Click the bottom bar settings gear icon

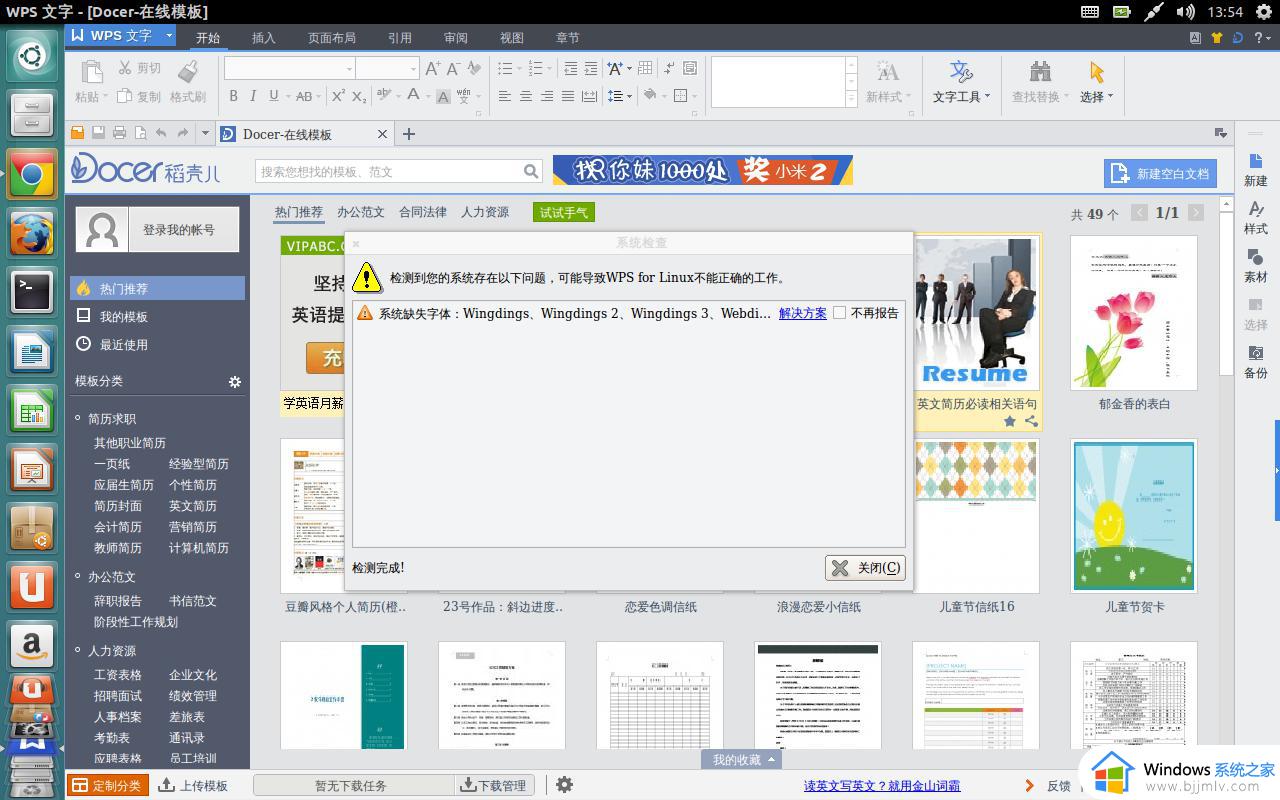point(564,785)
